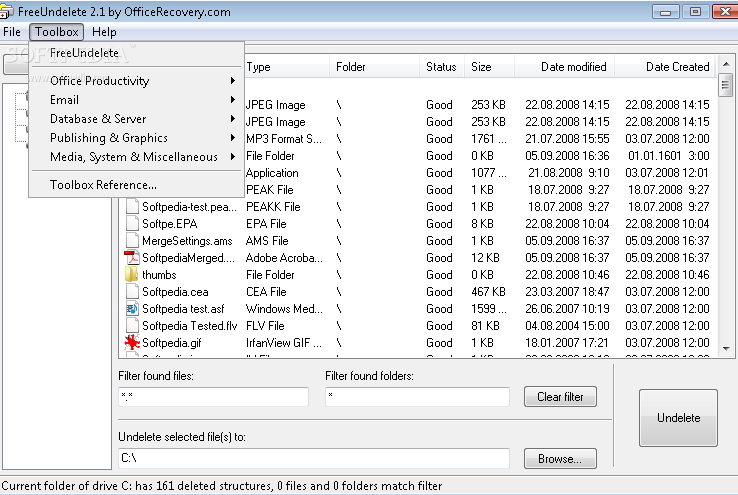Click the FreeUndelete icon in the title bar
The height and width of the screenshot is (495, 738).
point(6,12)
